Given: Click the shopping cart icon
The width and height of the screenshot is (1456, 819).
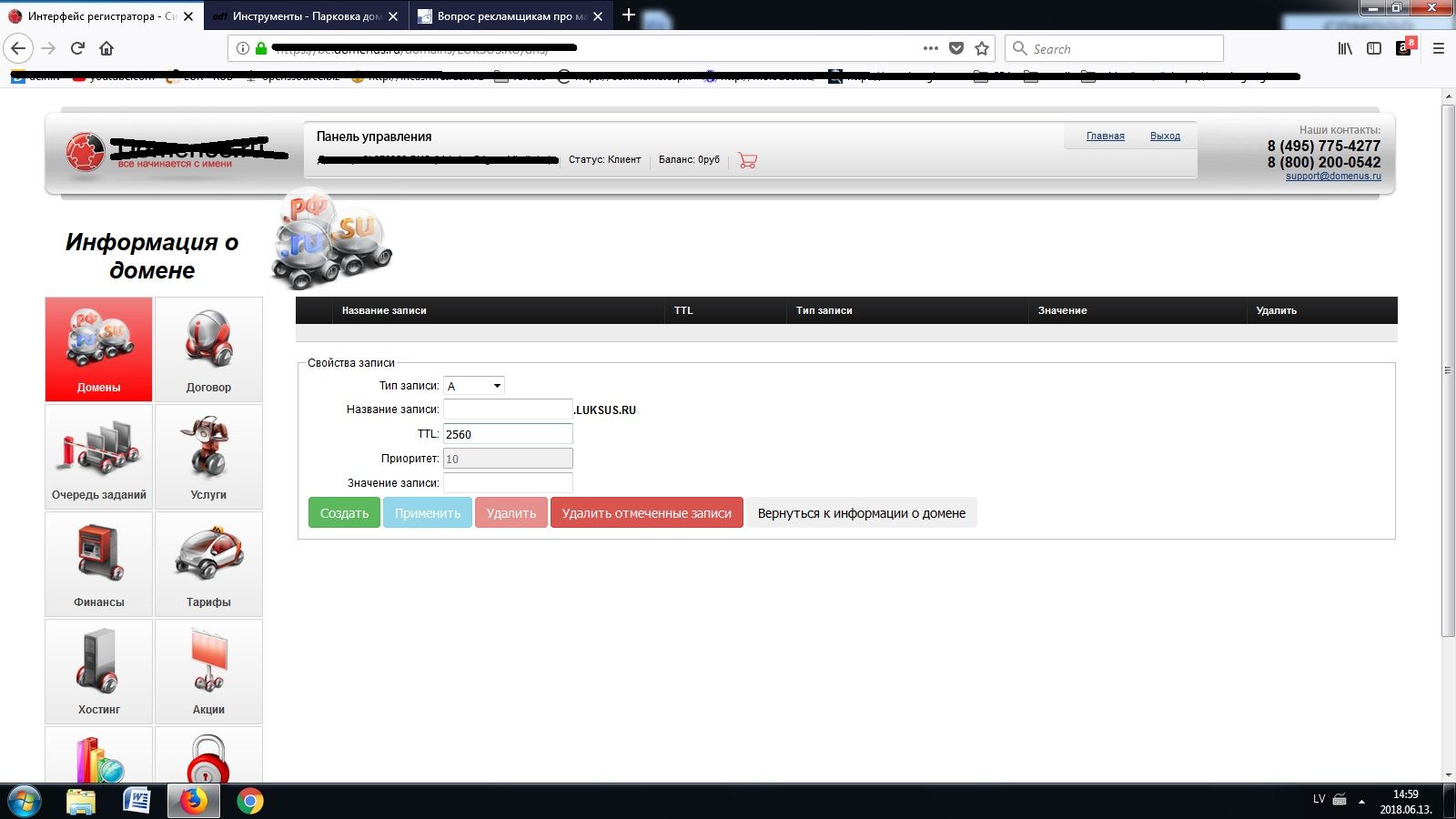Looking at the screenshot, I should coord(747,160).
